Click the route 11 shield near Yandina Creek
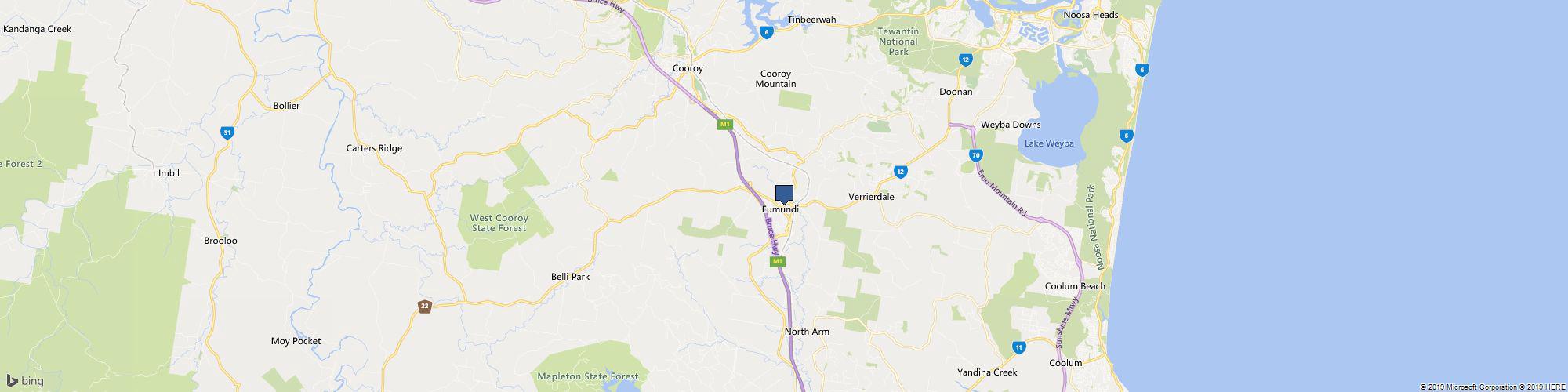 [x=1018, y=347]
